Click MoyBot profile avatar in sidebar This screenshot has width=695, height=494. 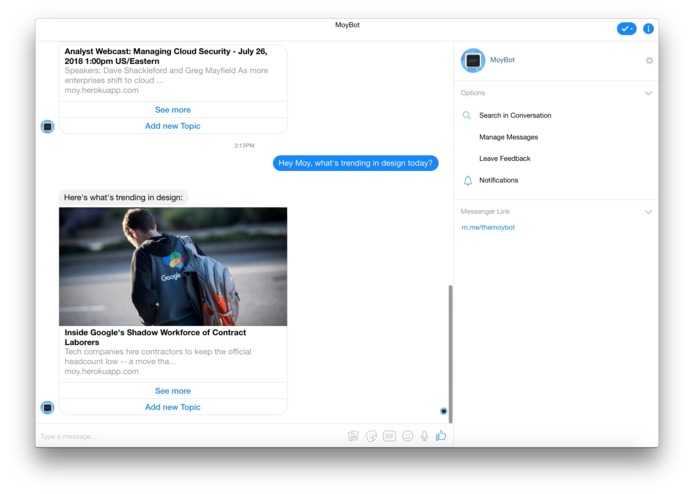(473, 60)
